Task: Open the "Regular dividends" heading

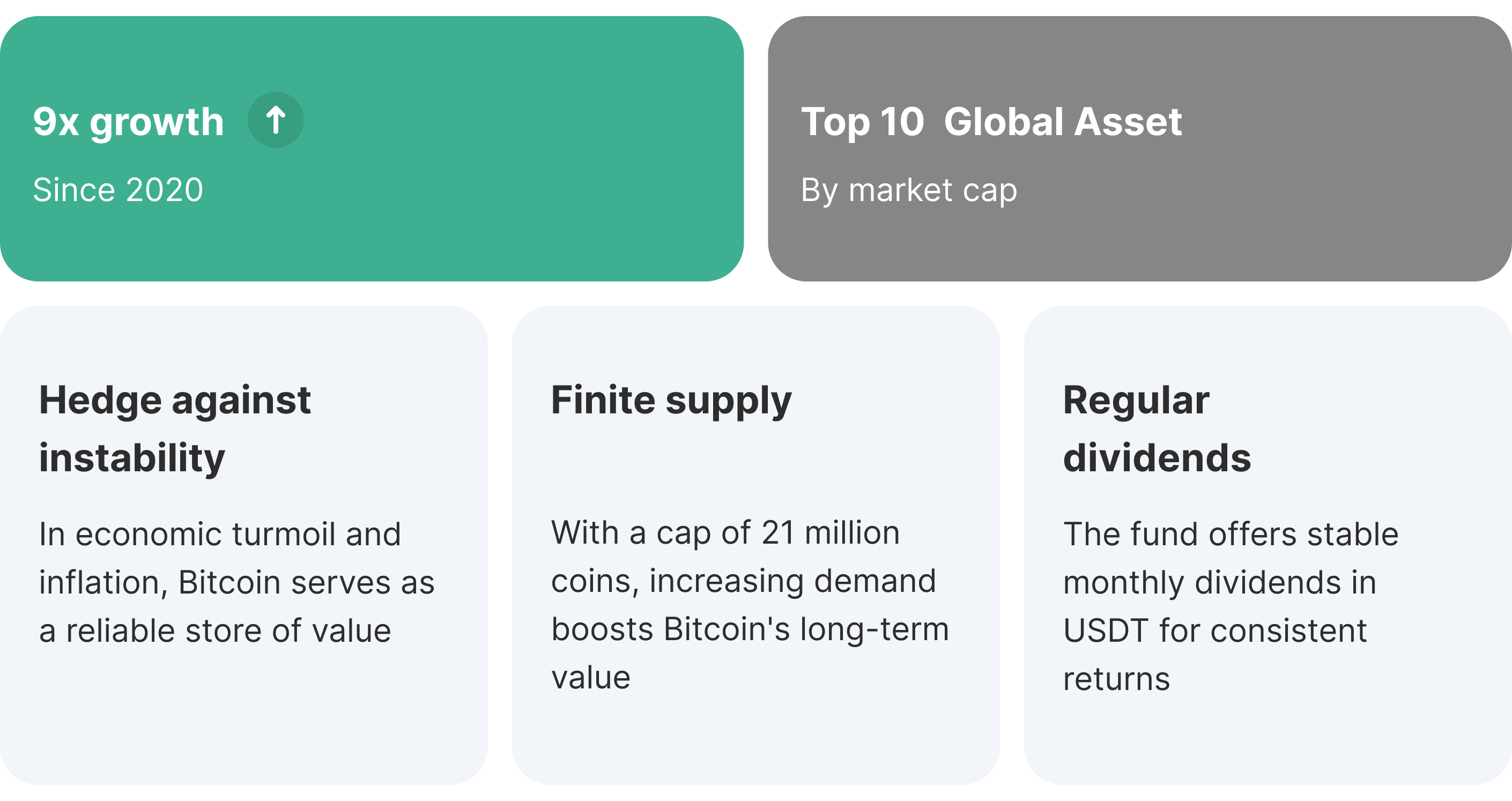Action: click(x=1157, y=428)
